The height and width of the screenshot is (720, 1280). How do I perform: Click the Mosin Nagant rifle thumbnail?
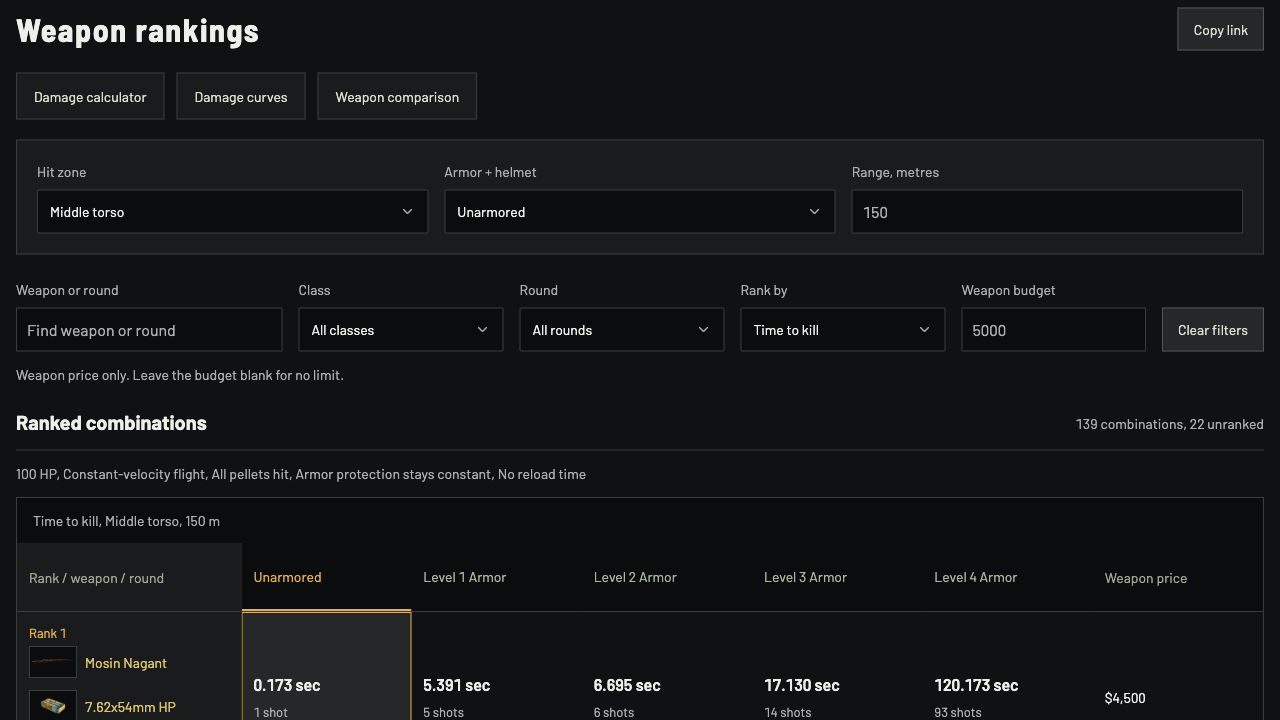pyautogui.click(x=53, y=662)
